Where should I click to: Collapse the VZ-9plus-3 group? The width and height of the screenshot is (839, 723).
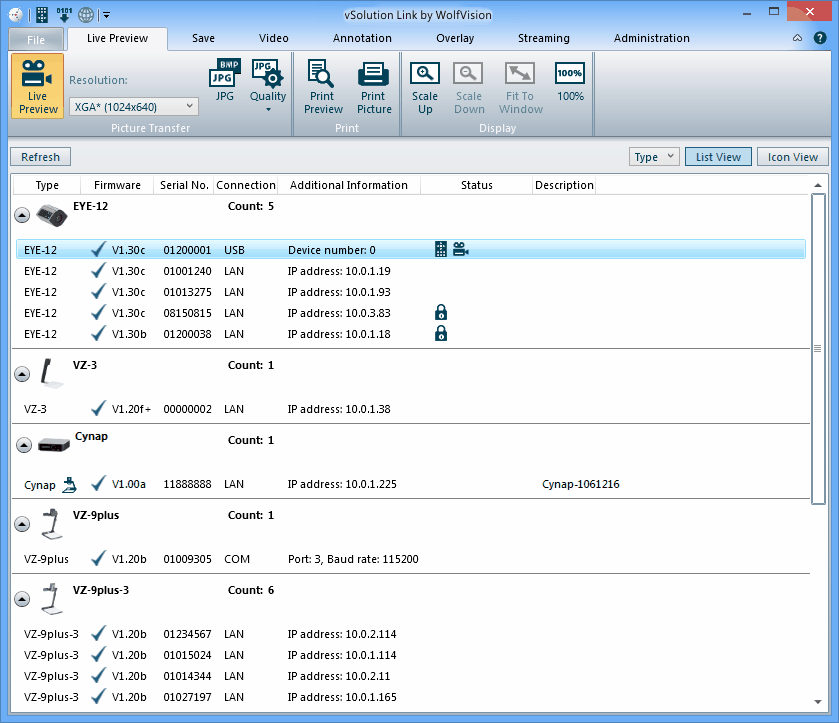pos(22,598)
